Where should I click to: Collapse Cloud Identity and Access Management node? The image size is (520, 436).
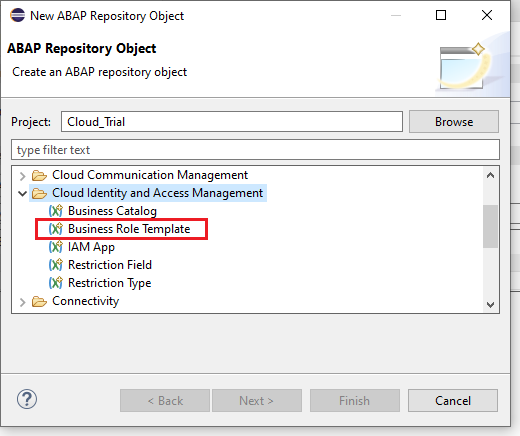click(22, 193)
